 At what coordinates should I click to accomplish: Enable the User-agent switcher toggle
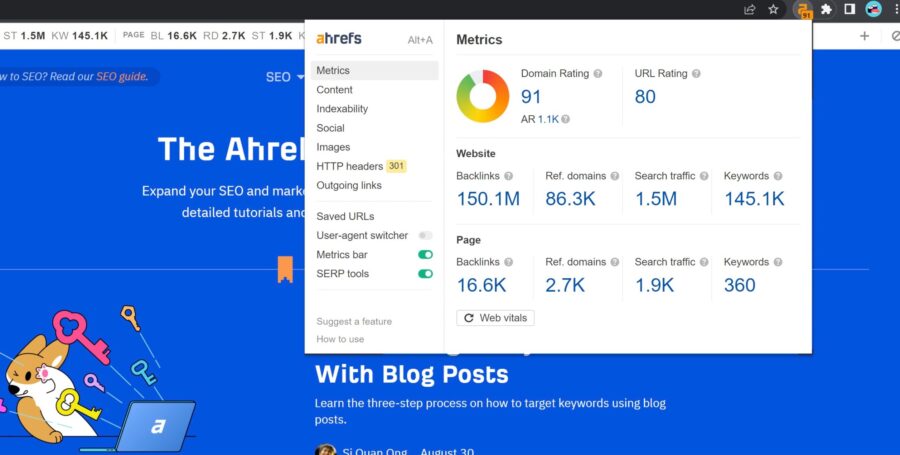425,235
